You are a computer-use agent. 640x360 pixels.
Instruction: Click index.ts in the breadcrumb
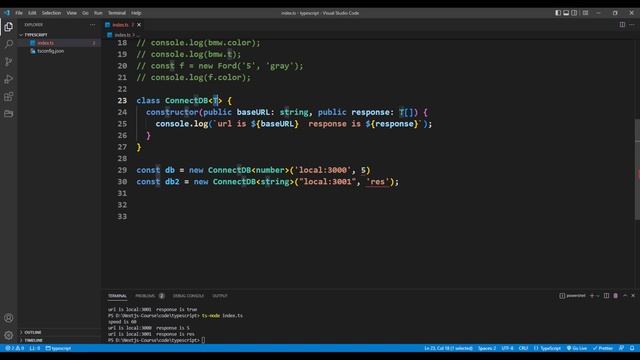click(x=122, y=35)
